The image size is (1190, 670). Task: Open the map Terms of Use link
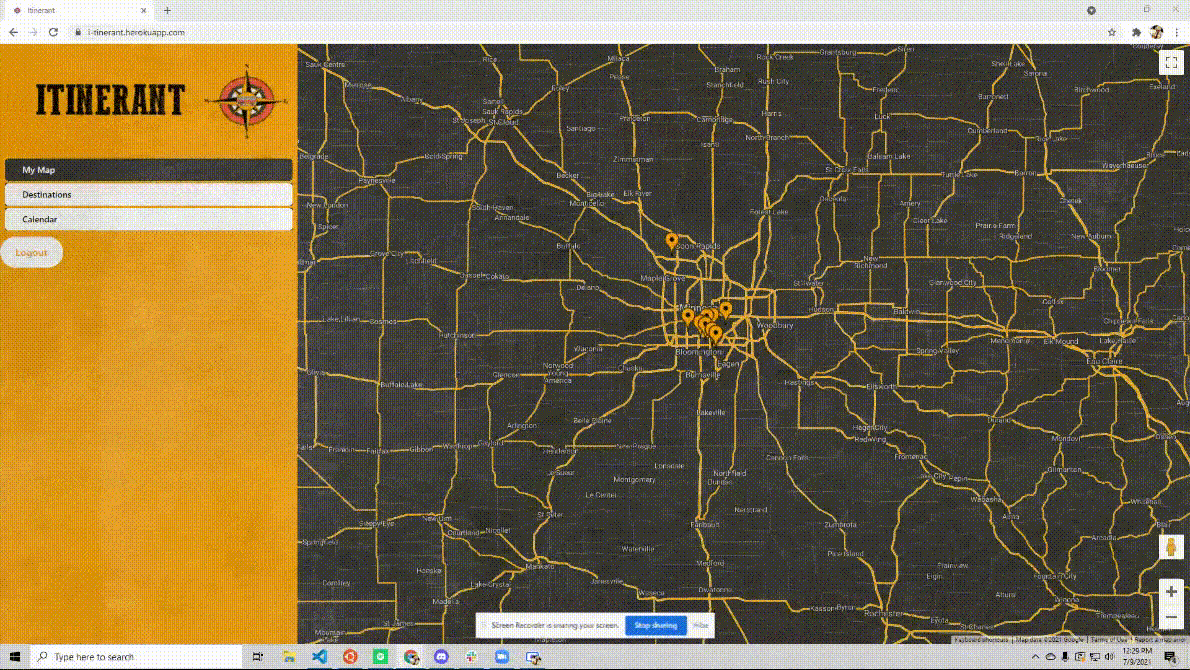(1109, 640)
